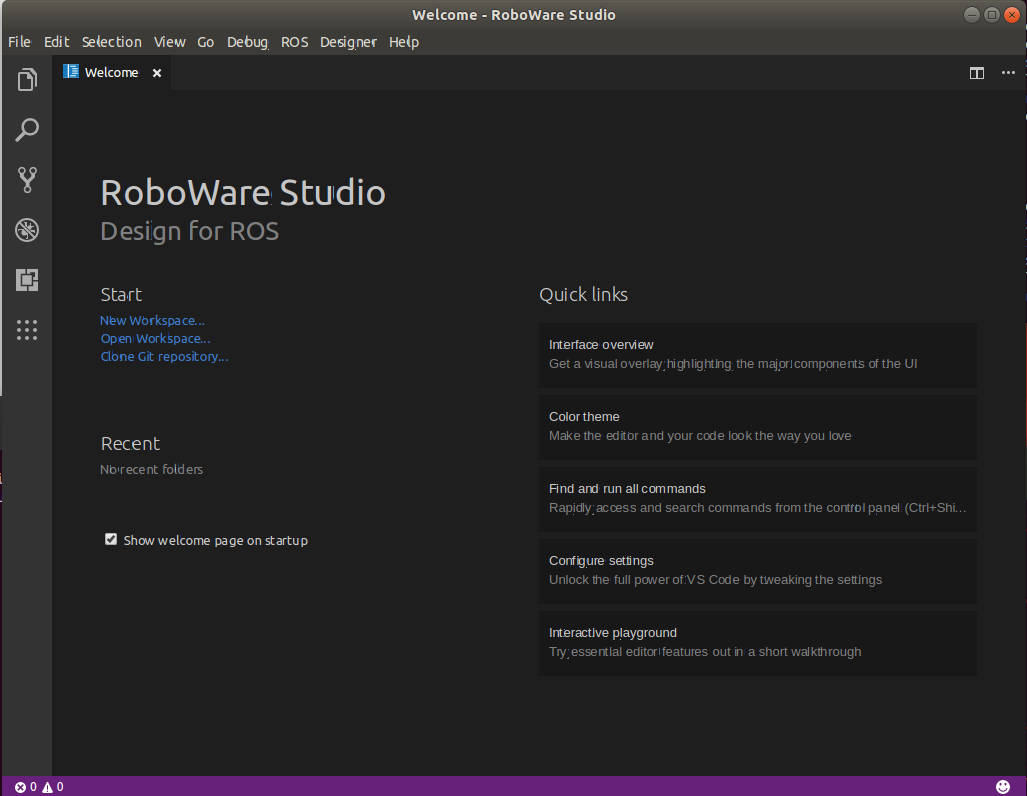Click the New Workspace link
This screenshot has height=796, width=1027.
[152, 320]
